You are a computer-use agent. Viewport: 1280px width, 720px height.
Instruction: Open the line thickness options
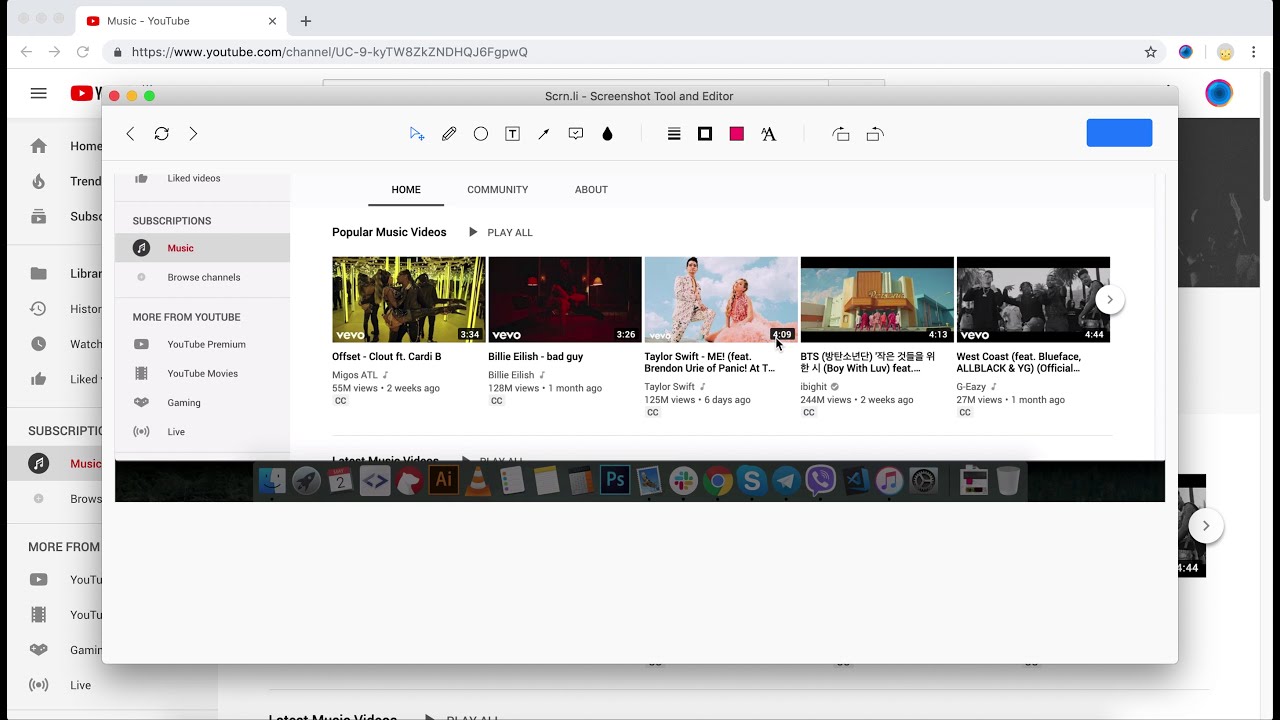(674, 134)
